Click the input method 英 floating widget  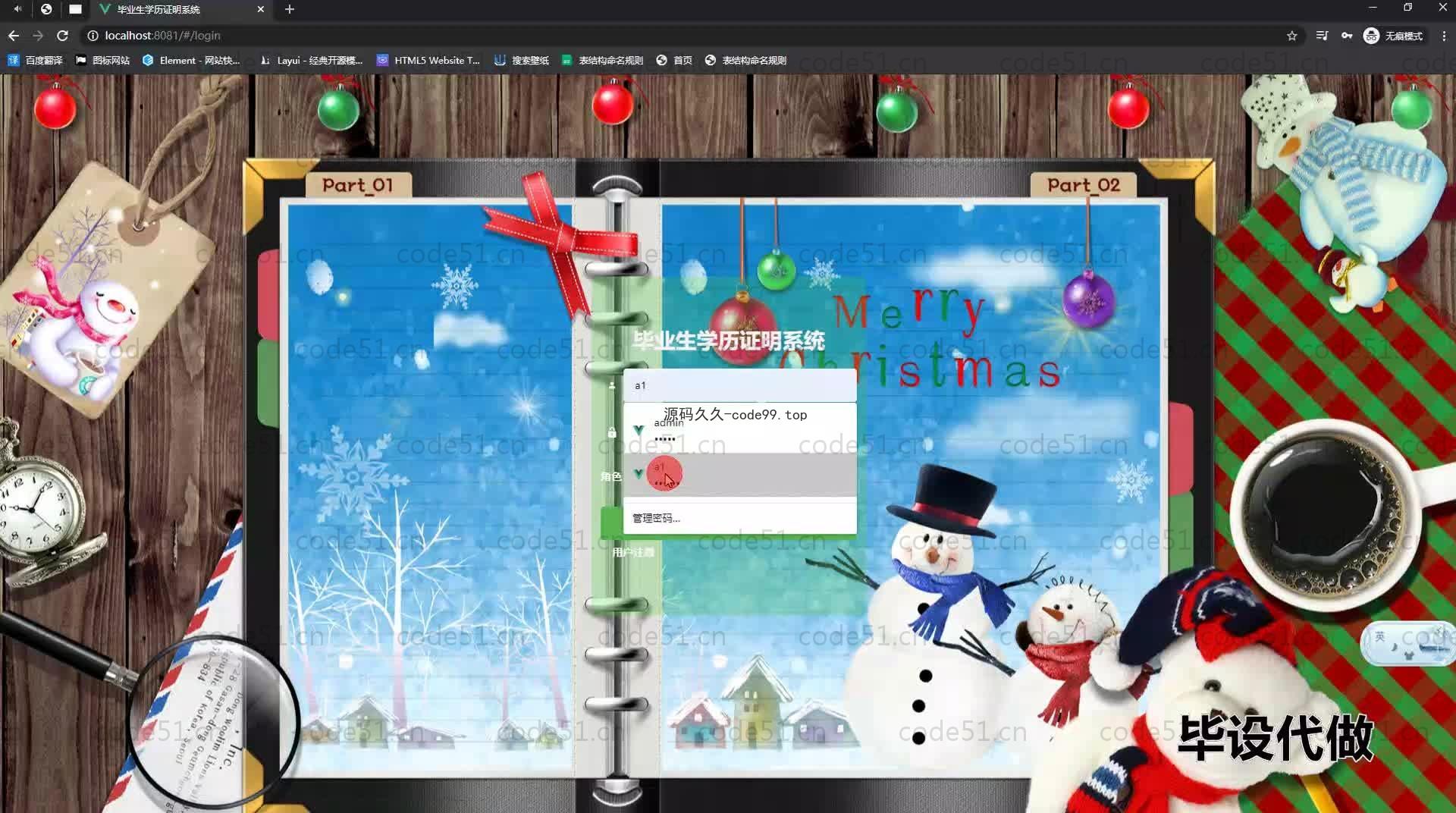click(x=1407, y=642)
